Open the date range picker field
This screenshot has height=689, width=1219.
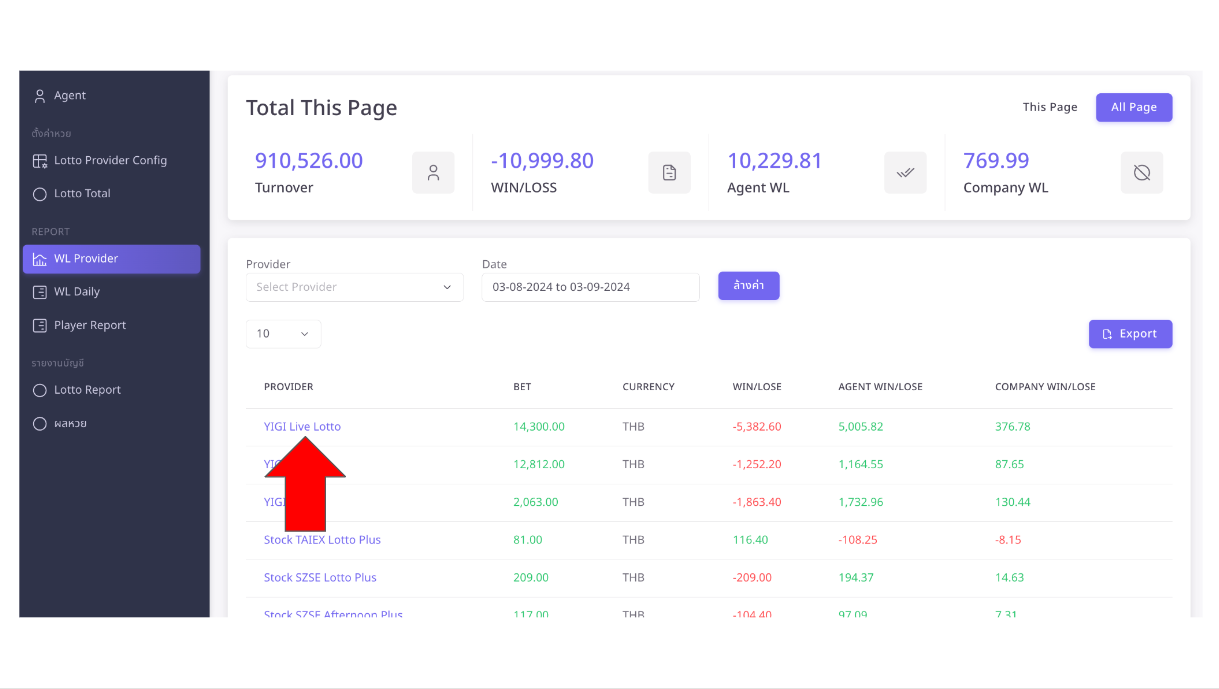point(590,287)
